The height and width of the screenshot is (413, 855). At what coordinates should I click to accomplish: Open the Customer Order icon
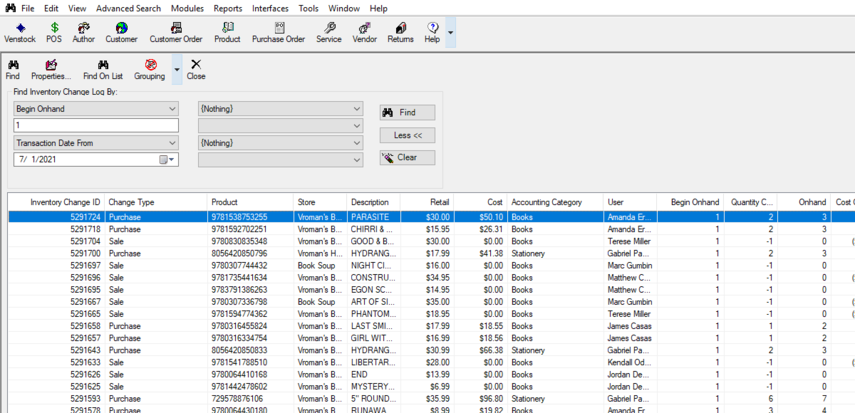(176, 33)
